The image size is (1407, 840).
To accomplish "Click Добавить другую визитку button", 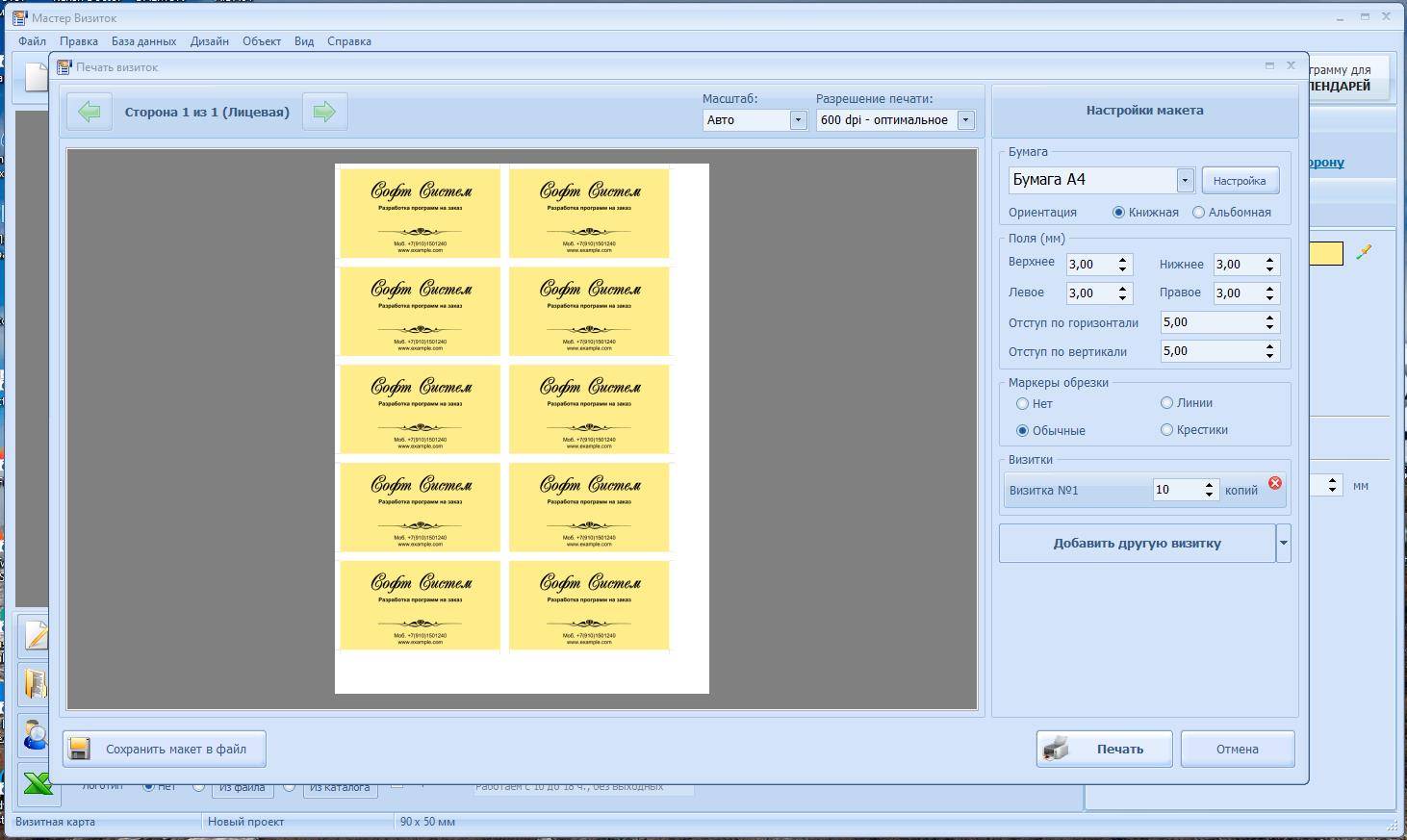I will 1137,543.
